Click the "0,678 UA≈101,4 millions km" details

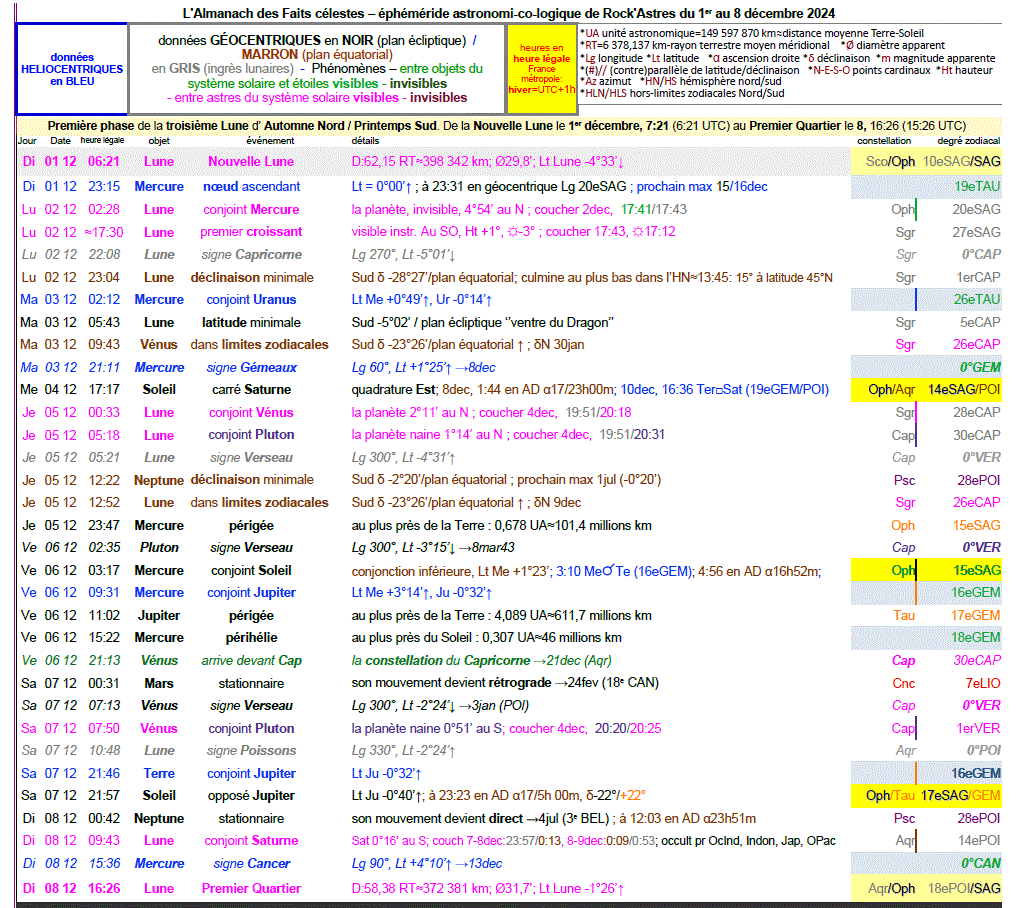click(573, 526)
